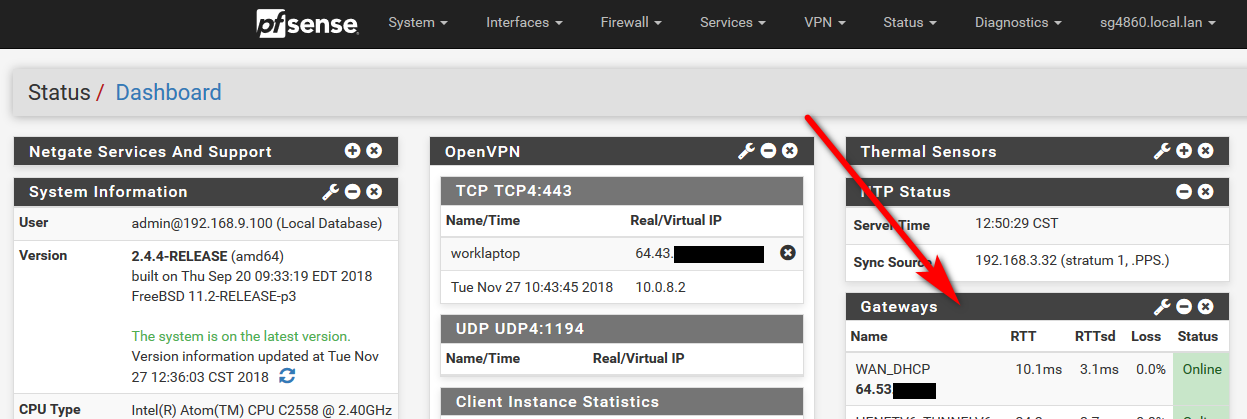Click the pfSense logo
The image size is (1247, 419).
click(307, 22)
